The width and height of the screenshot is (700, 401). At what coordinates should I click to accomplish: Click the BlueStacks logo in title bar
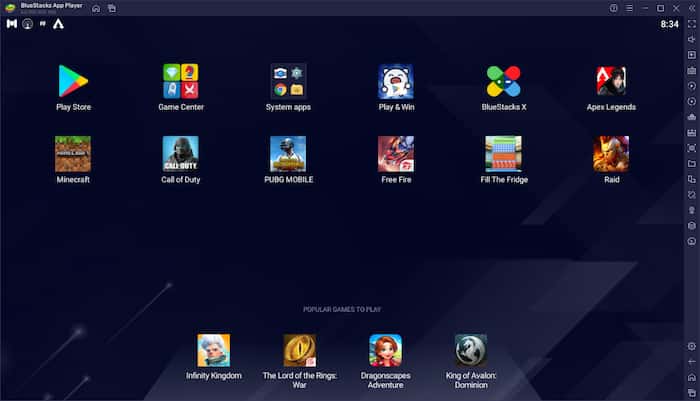point(10,8)
